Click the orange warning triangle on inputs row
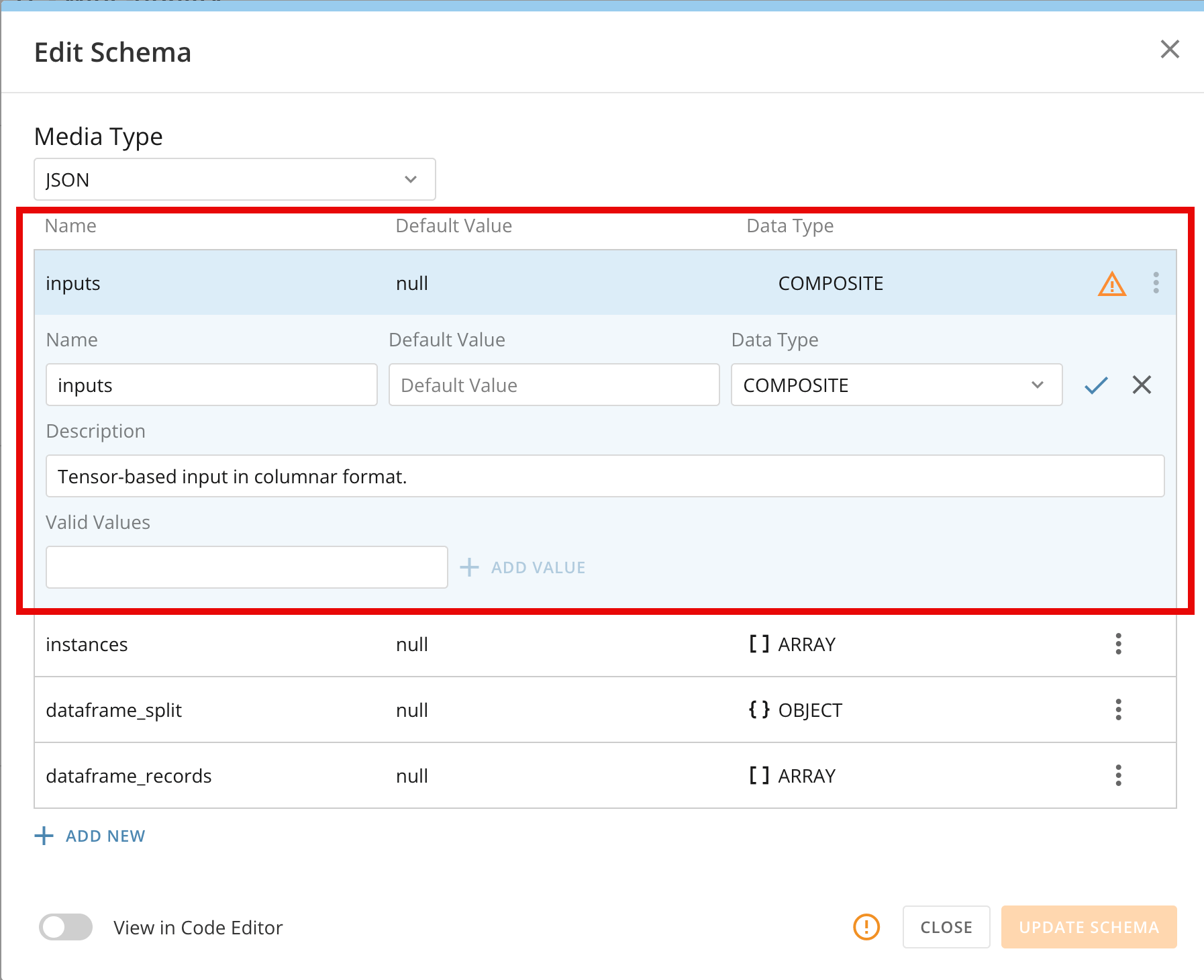Image resolution: width=1204 pixels, height=980 pixels. (1111, 283)
